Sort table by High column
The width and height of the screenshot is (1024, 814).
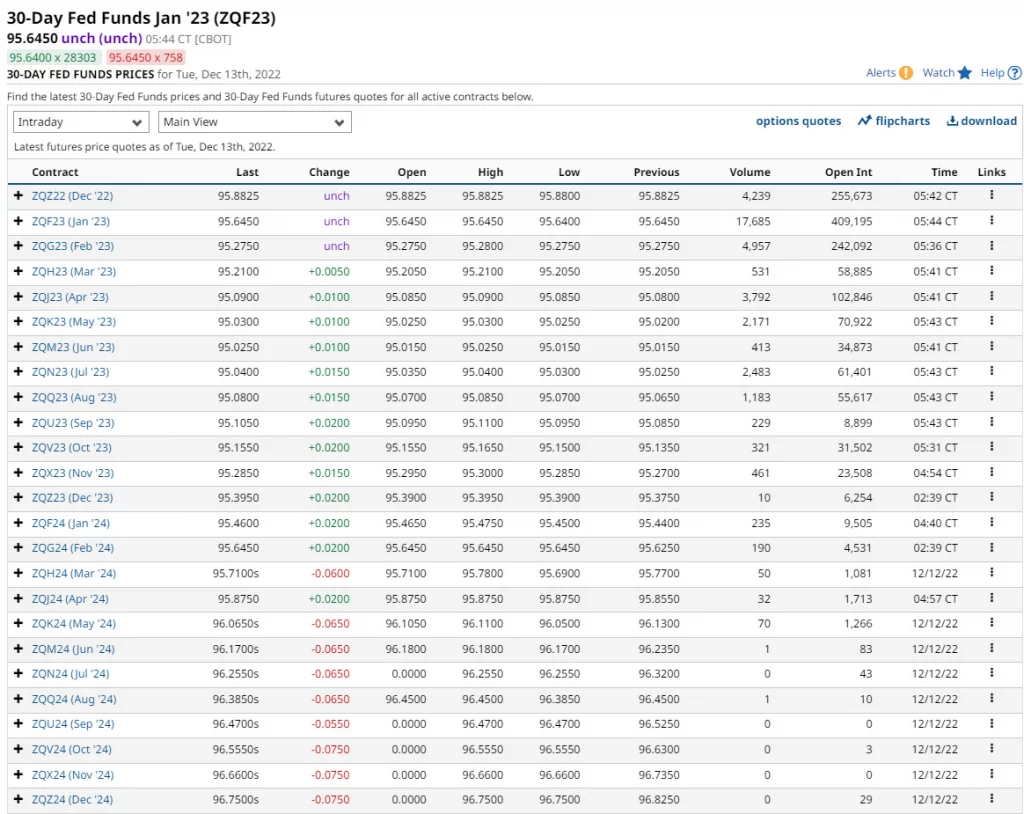coord(490,172)
